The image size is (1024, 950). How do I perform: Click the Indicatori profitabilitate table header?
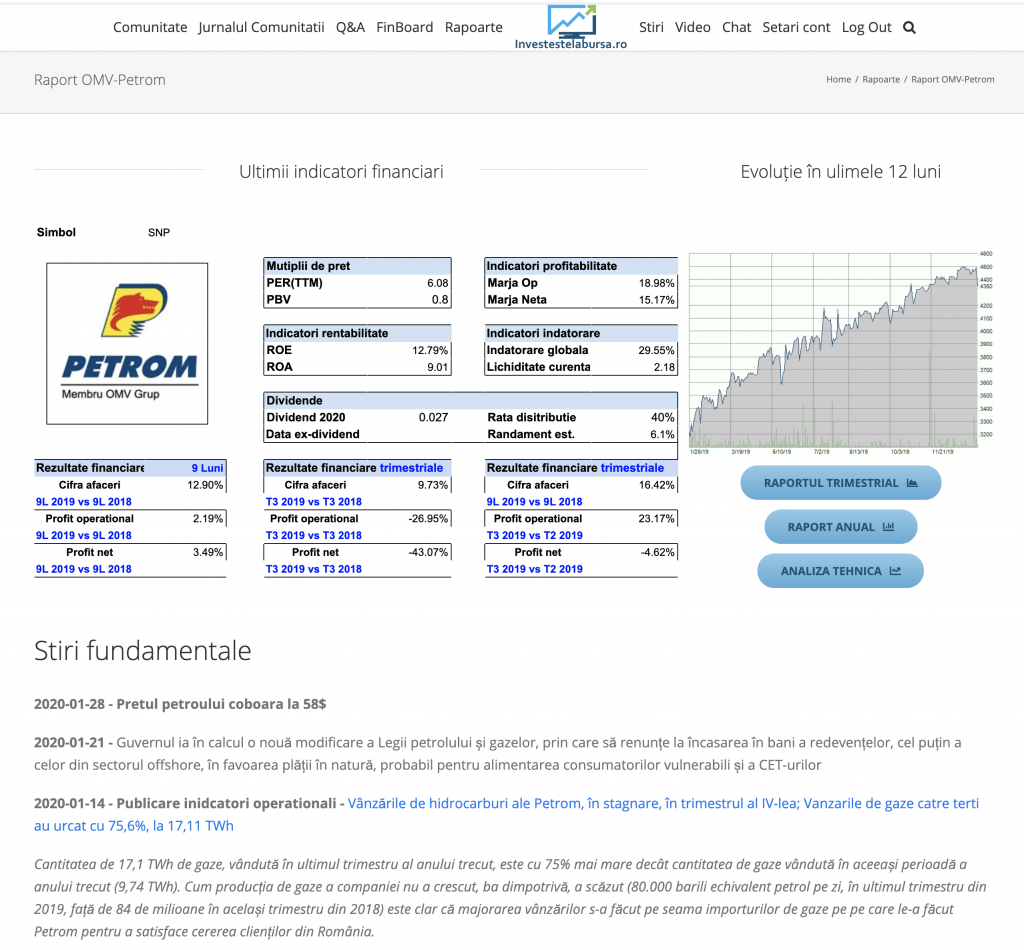(x=581, y=266)
